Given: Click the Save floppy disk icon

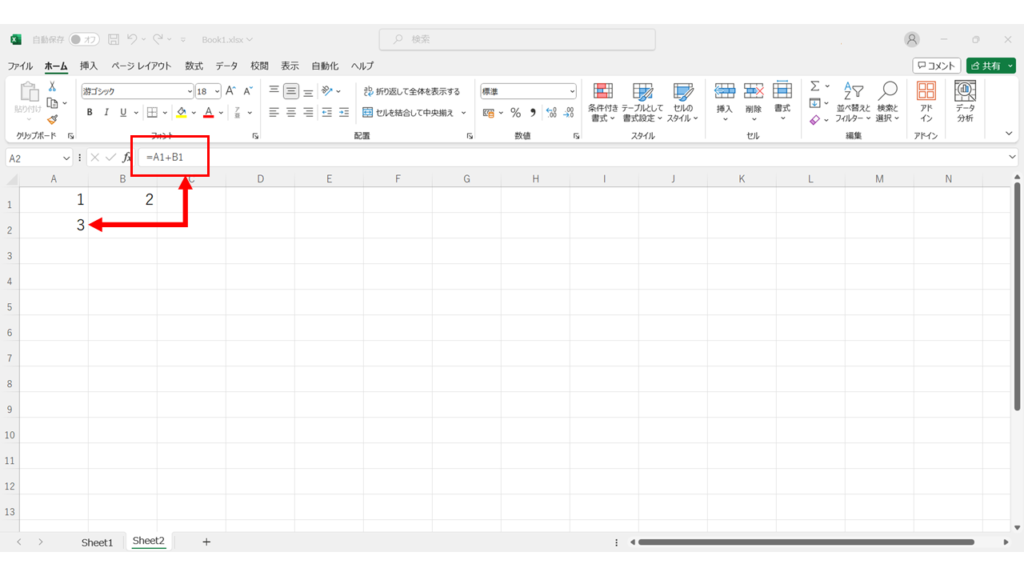Looking at the screenshot, I should 114,39.
